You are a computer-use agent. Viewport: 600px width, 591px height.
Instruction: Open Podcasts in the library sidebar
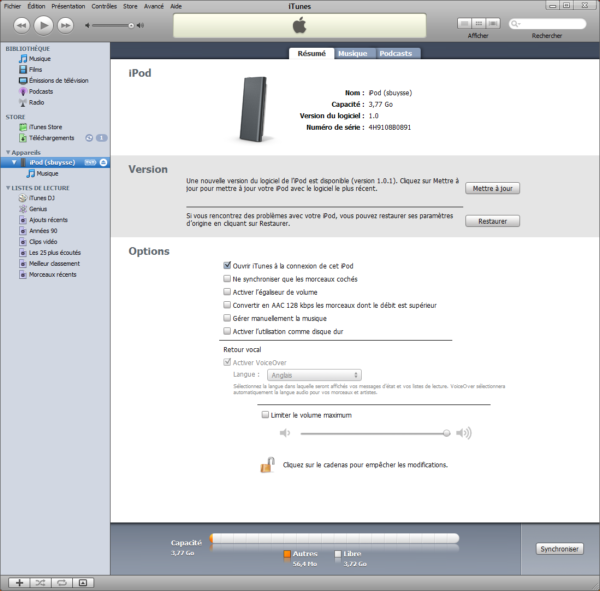pos(41,91)
